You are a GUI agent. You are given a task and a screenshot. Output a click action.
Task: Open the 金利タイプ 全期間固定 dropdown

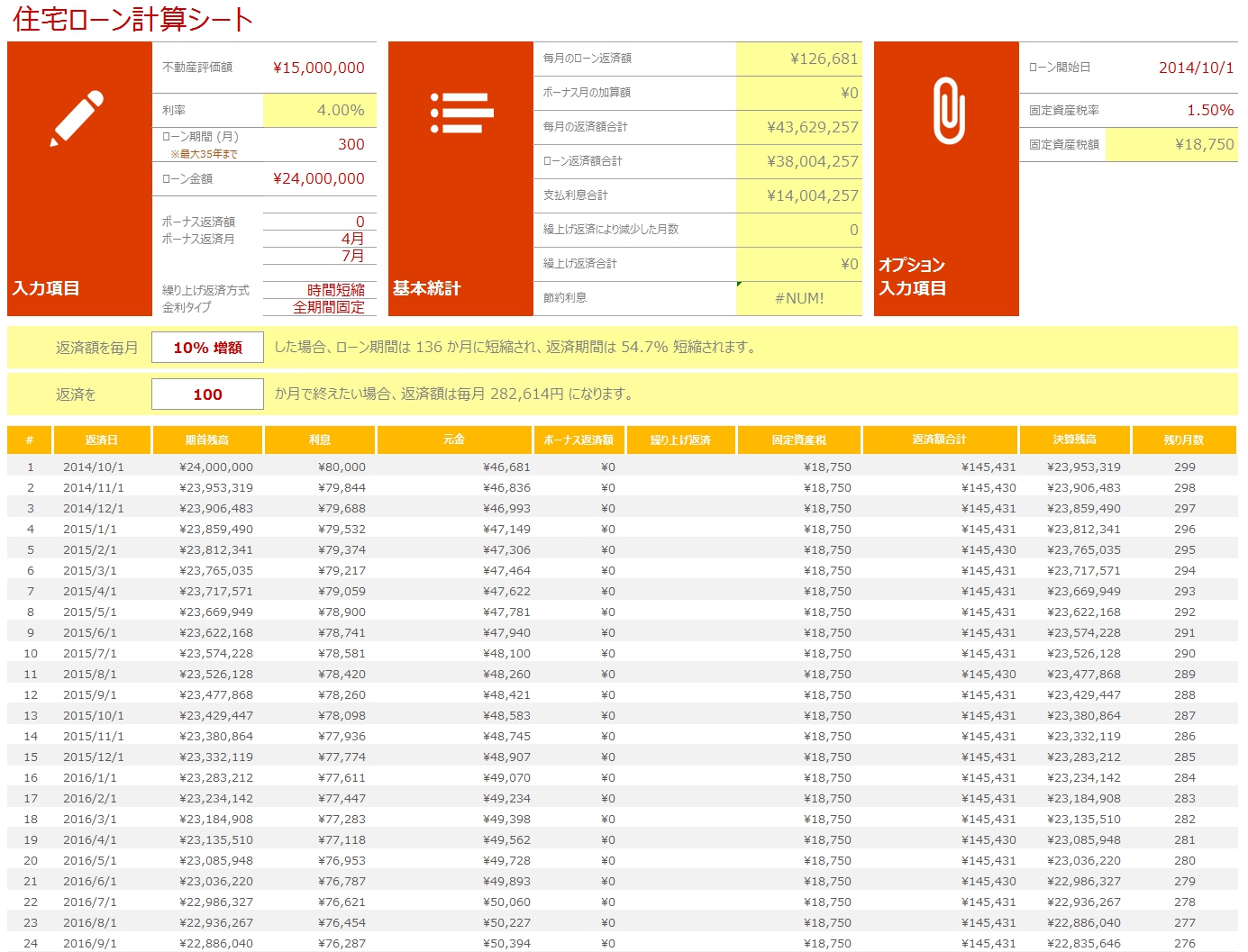click(x=320, y=307)
